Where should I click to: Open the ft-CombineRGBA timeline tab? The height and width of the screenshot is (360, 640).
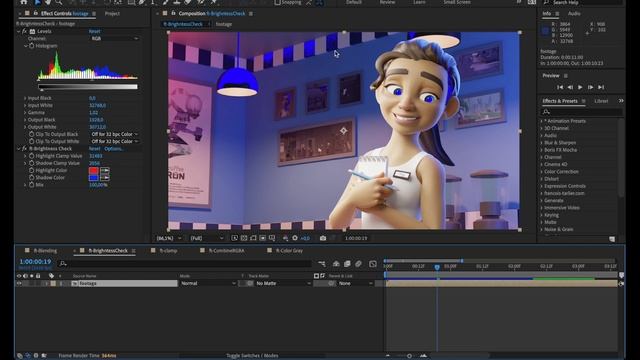(x=226, y=251)
